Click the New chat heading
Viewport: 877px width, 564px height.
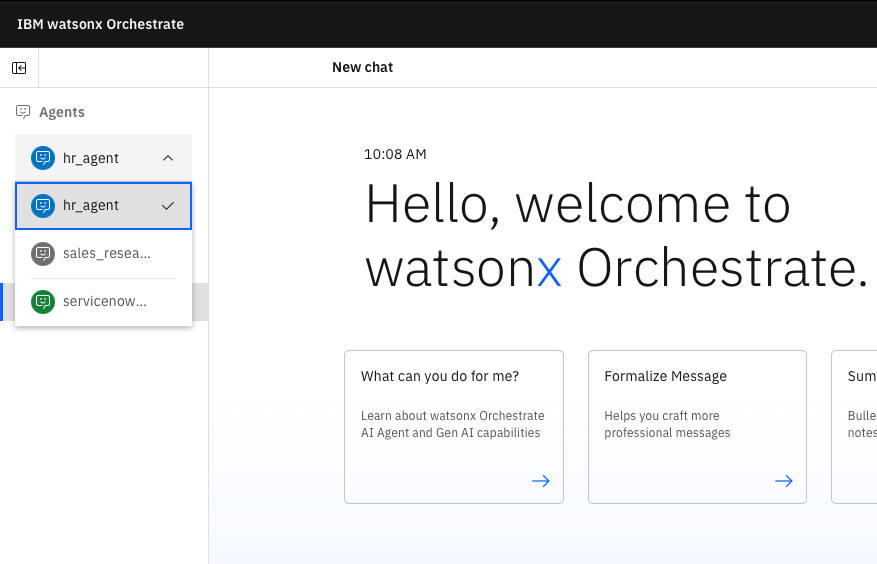[x=362, y=67]
